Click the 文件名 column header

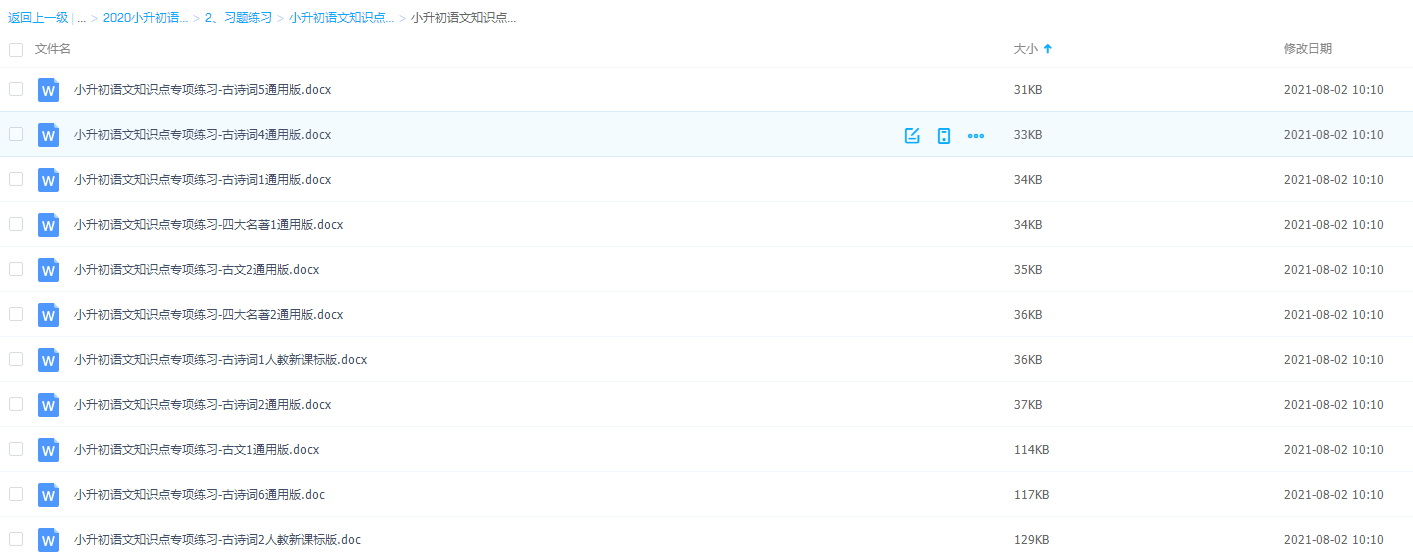pyautogui.click(x=53, y=49)
